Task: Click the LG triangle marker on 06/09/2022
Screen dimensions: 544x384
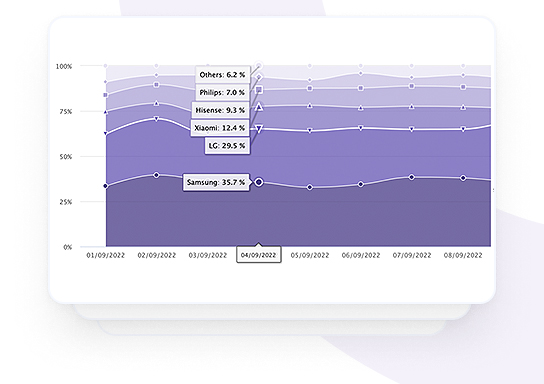Action: (360, 128)
